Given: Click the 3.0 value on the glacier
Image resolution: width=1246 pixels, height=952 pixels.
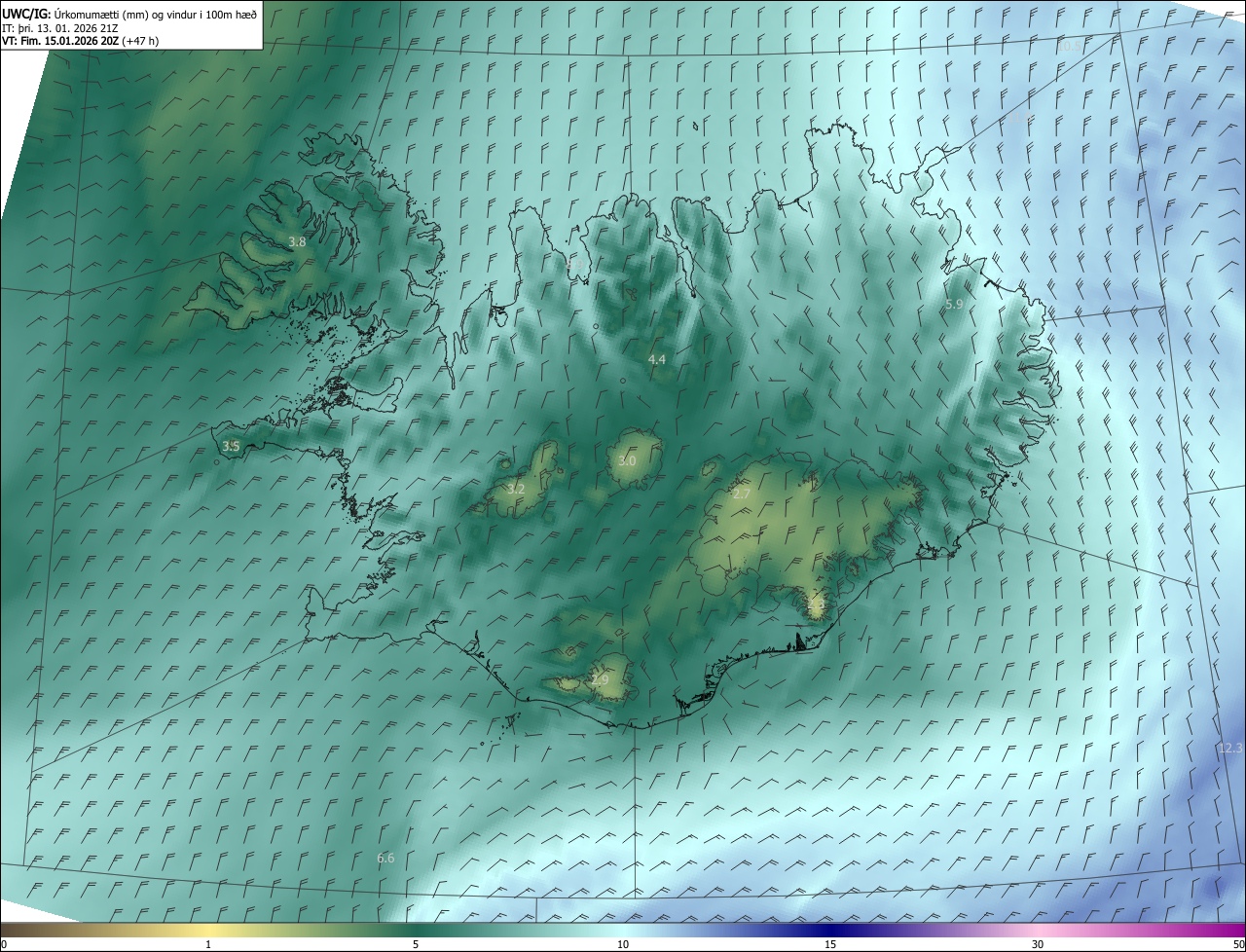Looking at the screenshot, I should 627,460.
